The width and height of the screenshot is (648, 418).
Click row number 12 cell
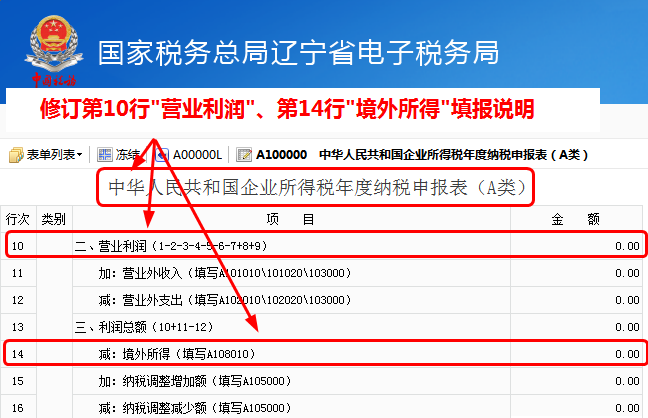point(18,300)
